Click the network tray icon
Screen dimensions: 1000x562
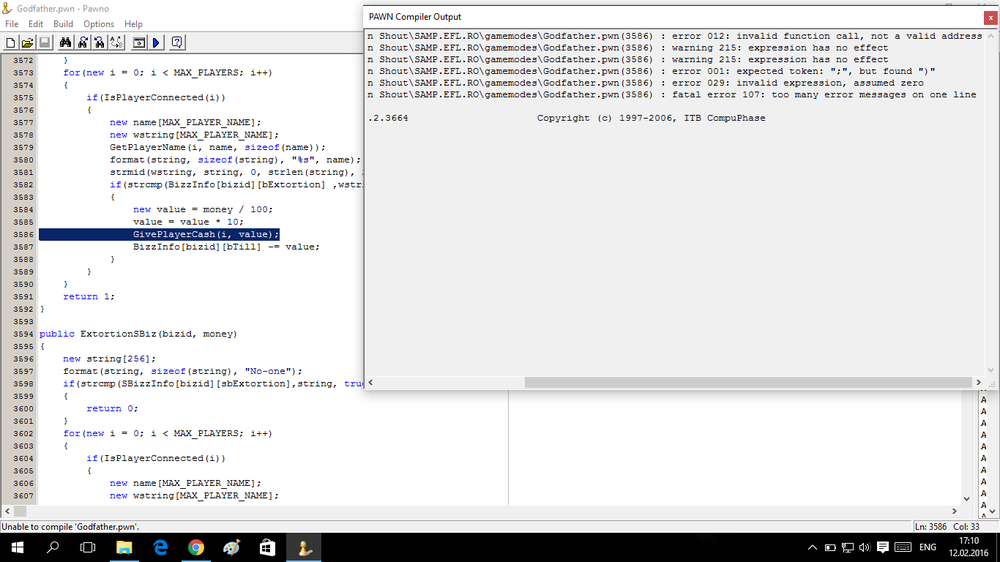click(848, 547)
